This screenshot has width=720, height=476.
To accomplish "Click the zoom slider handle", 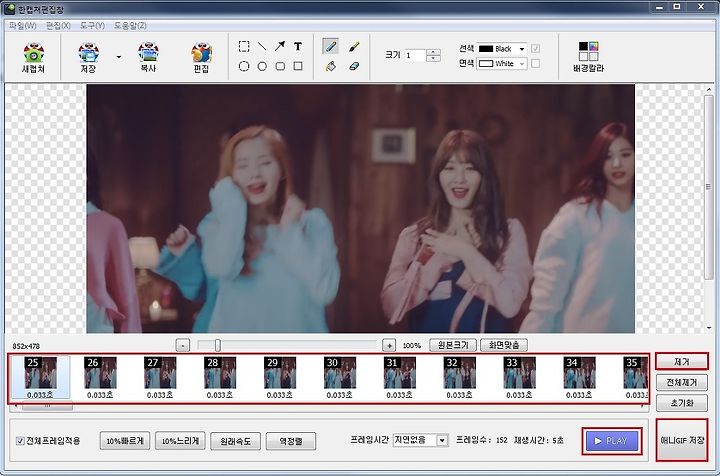I will (218, 345).
